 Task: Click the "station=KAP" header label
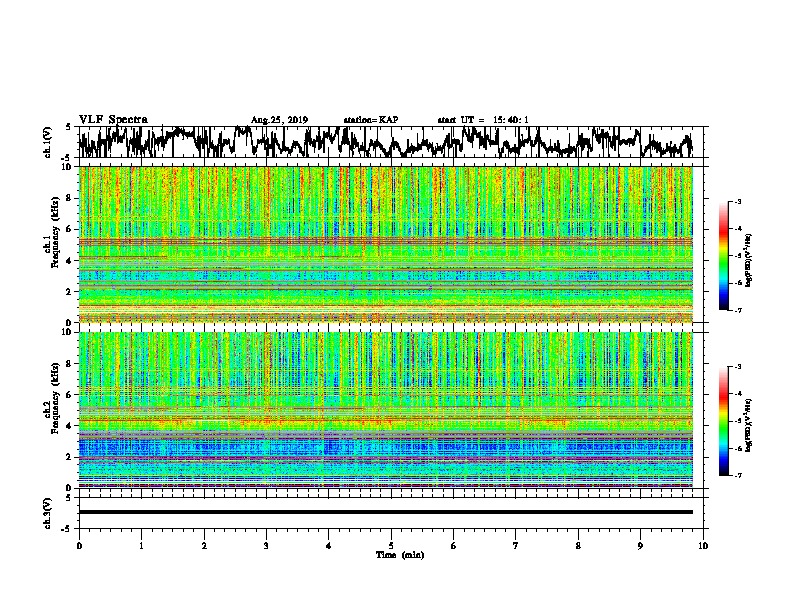371,120
